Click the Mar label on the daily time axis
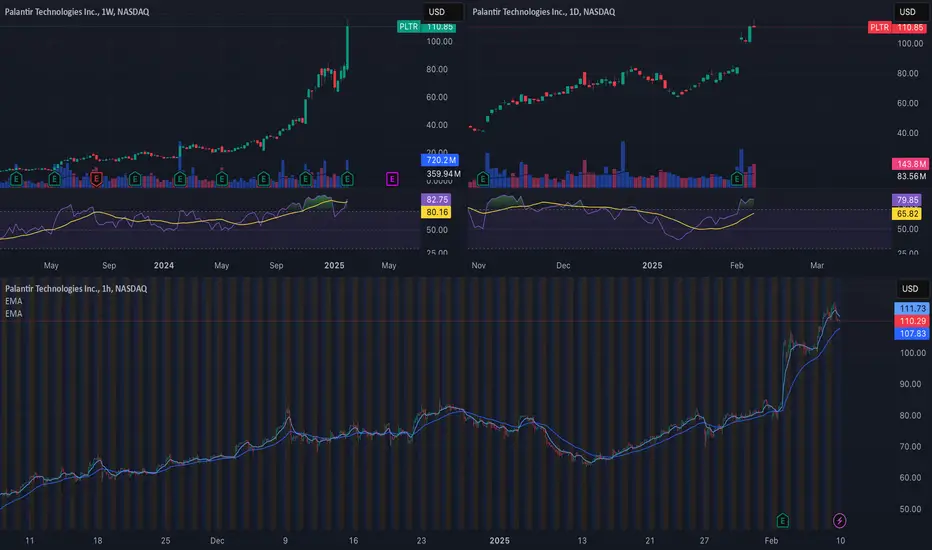The width and height of the screenshot is (932, 550). (x=817, y=265)
